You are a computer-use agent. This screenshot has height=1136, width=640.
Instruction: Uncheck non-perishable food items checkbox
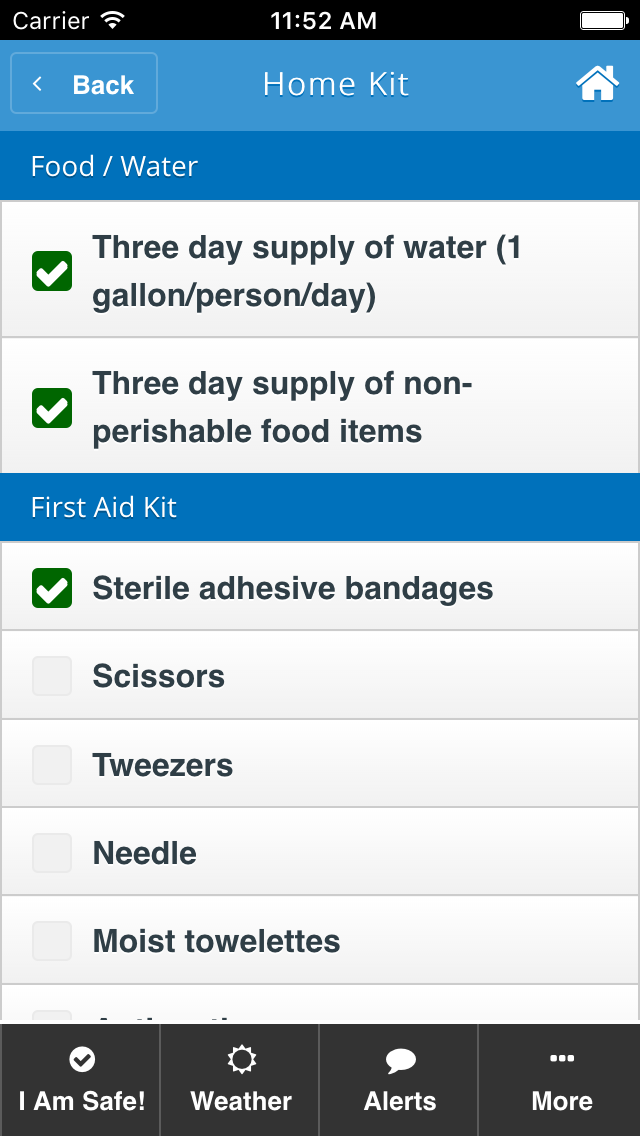[x=52, y=407]
